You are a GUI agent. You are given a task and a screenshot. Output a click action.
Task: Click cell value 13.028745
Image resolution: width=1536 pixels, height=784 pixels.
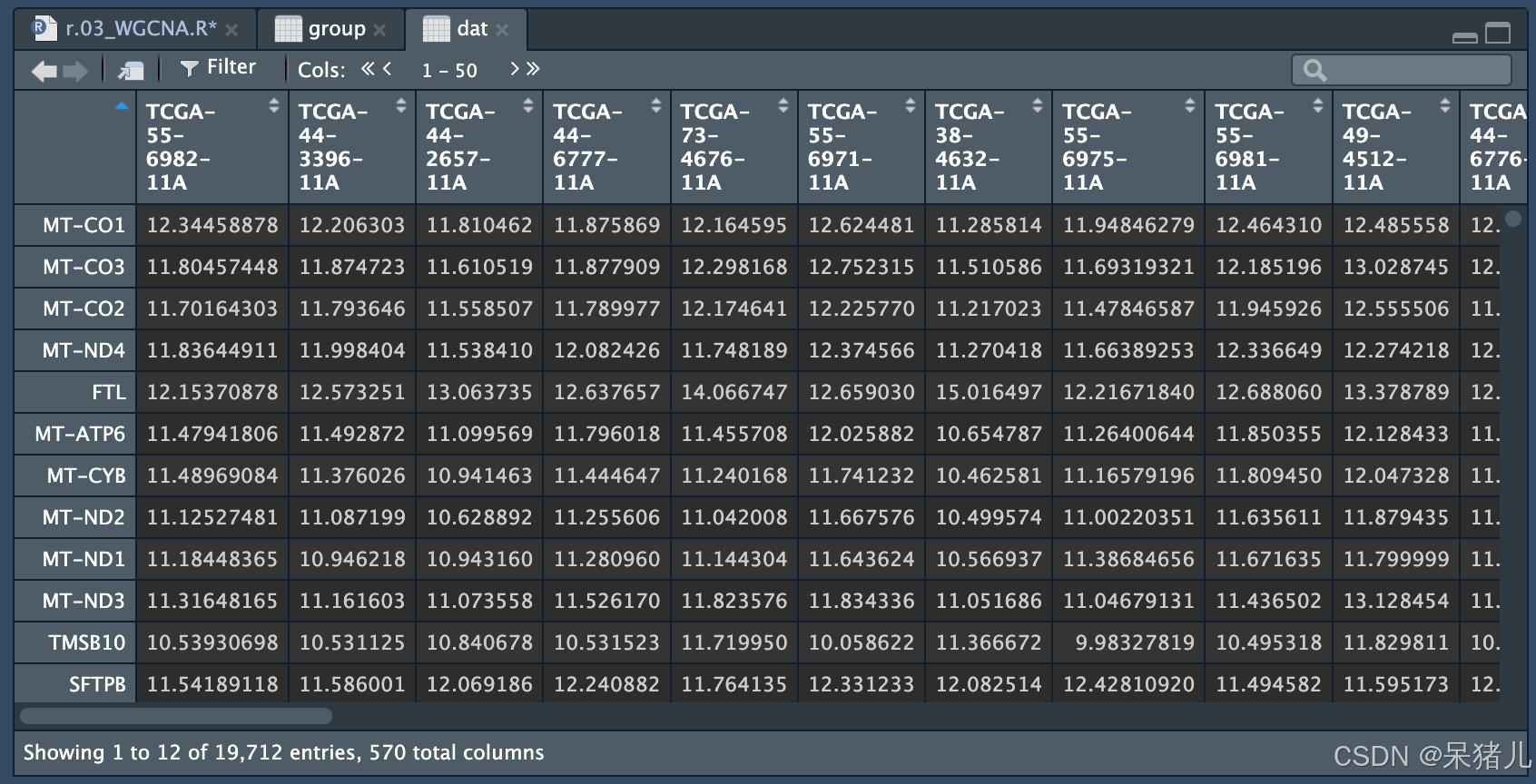tap(1396, 267)
